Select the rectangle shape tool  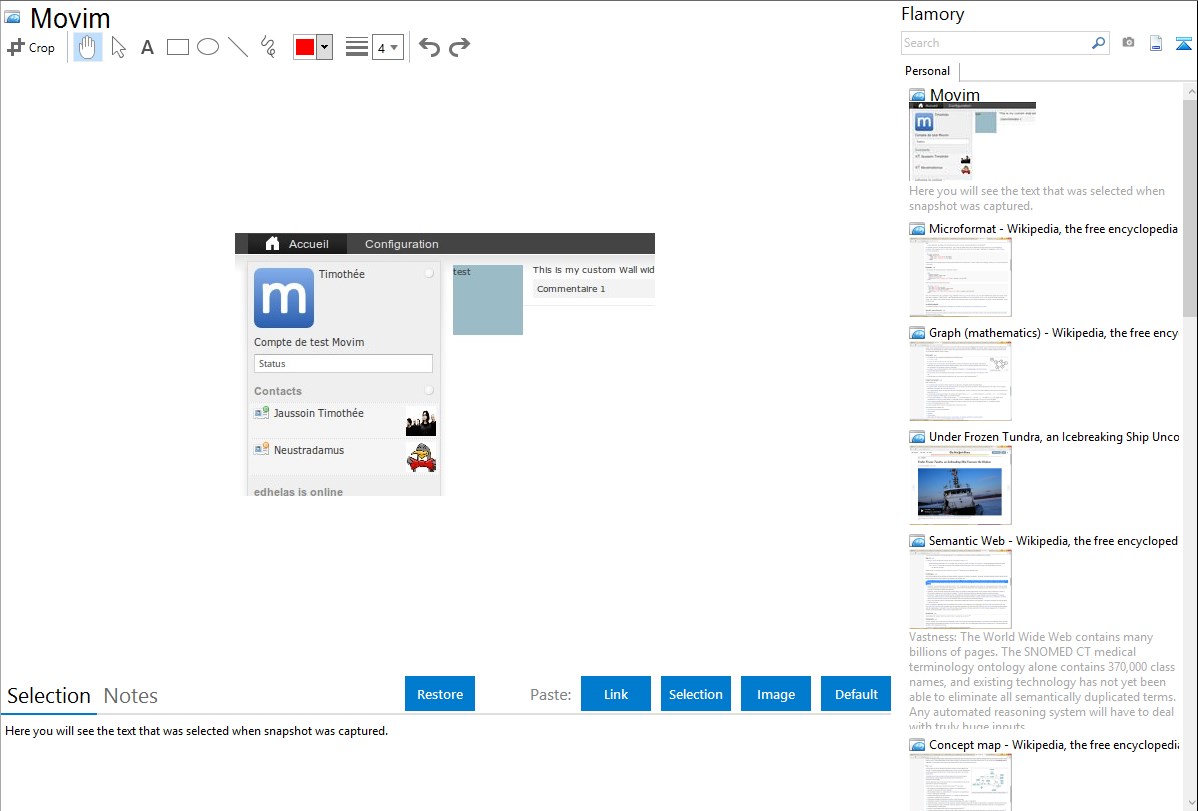177,47
